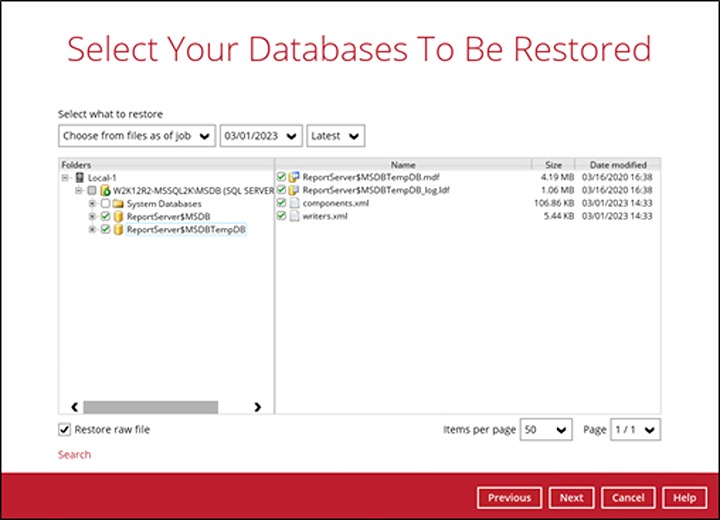Select the System Databases folder icon
The width and height of the screenshot is (720, 520).
[x=118, y=203]
